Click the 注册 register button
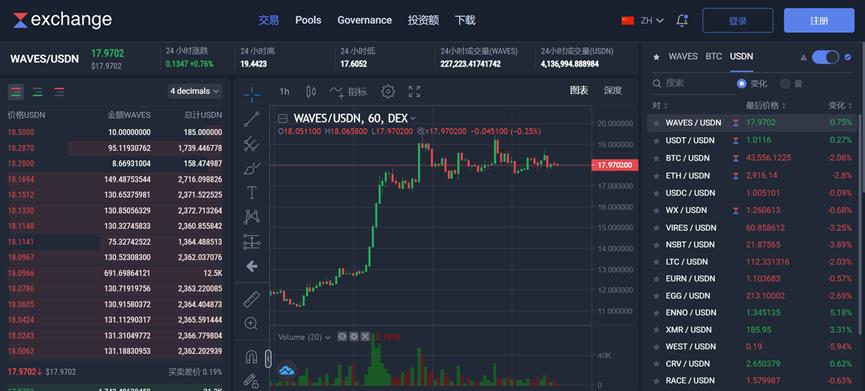This screenshot has width=865, height=391. (819, 20)
